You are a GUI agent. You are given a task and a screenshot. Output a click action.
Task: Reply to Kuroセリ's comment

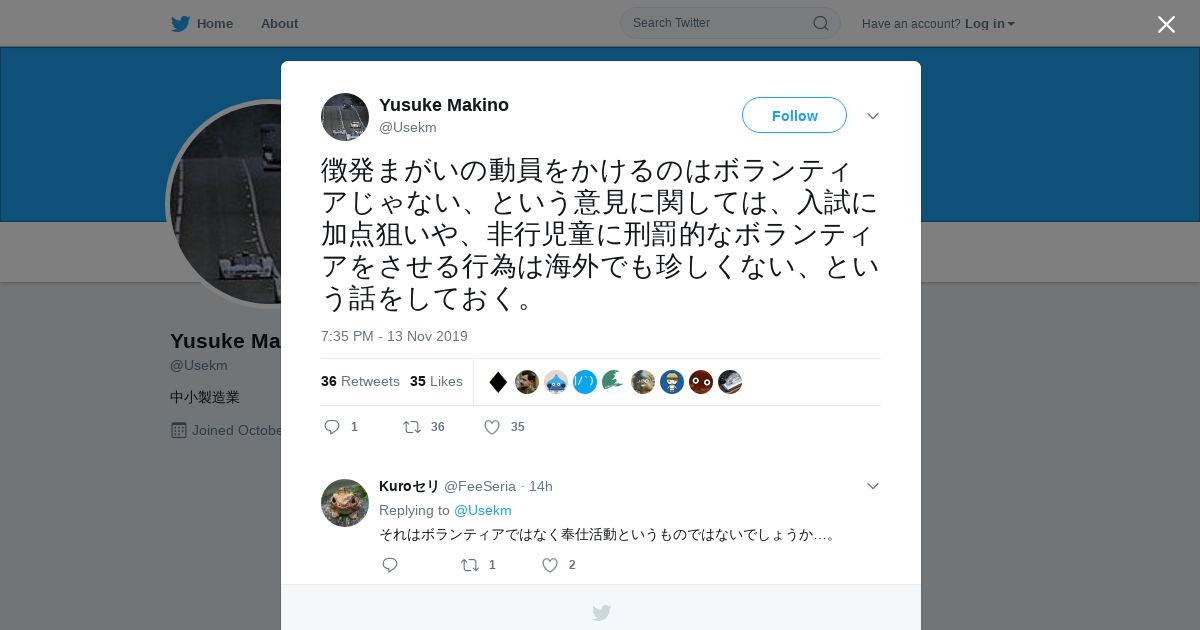coord(390,565)
